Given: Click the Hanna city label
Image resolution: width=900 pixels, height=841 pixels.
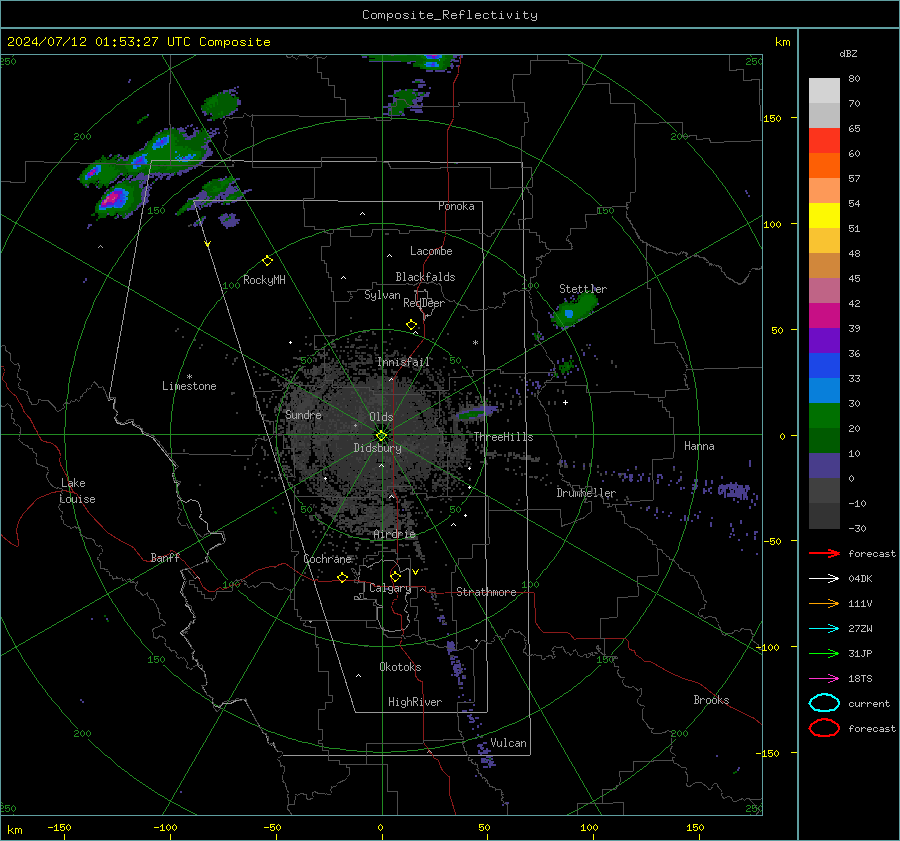Looking at the screenshot, I should [699, 446].
